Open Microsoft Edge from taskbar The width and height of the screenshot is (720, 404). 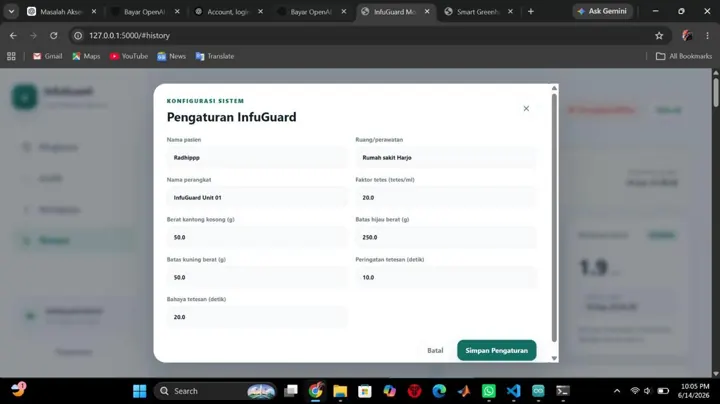[x=439, y=391]
